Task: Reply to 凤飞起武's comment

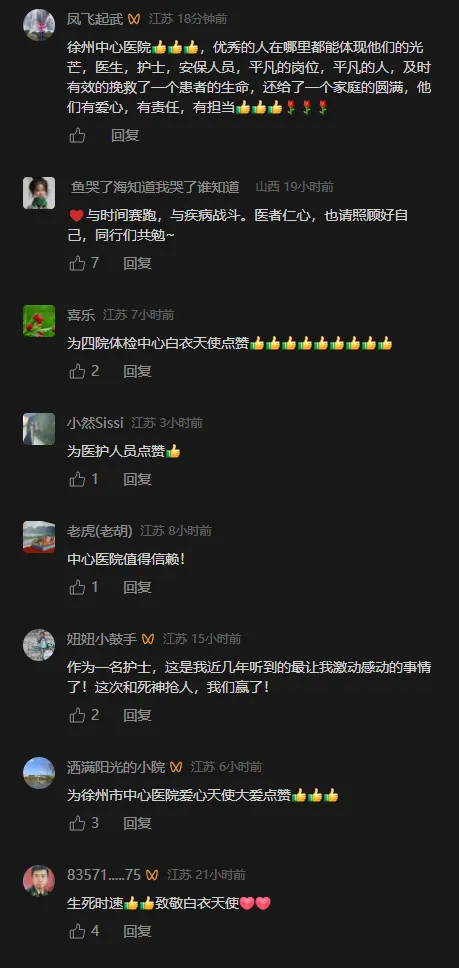Action: point(125,135)
